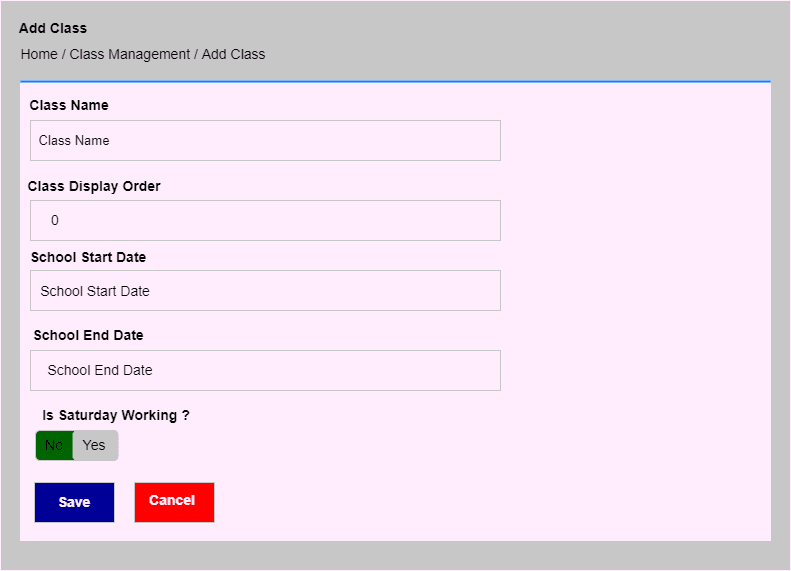This screenshot has height=571, width=791.
Task: Click the Class Display Order label
Action: coord(94,186)
